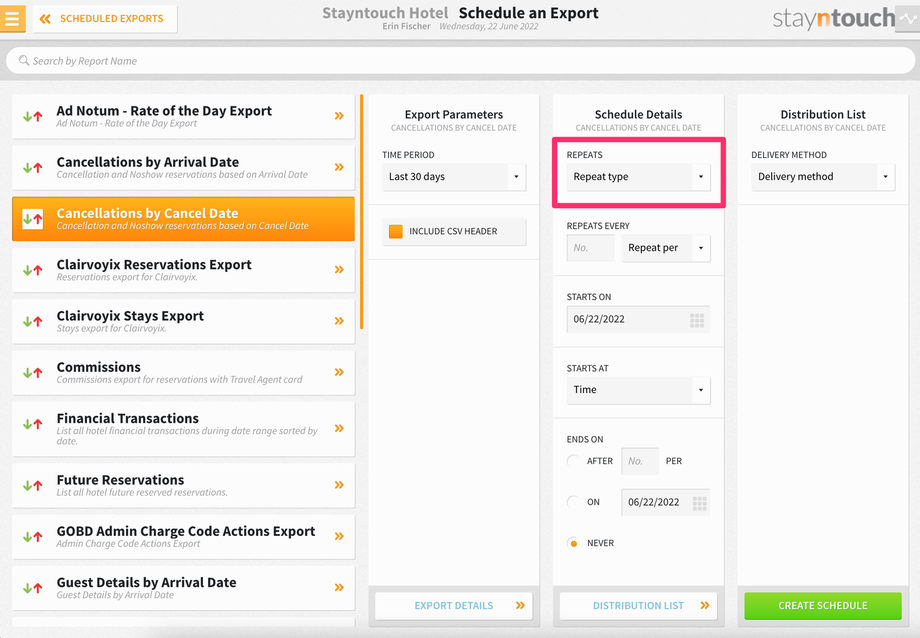Open the Delivery method dropdown
This screenshot has width=920, height=638.
pos(823,177)
